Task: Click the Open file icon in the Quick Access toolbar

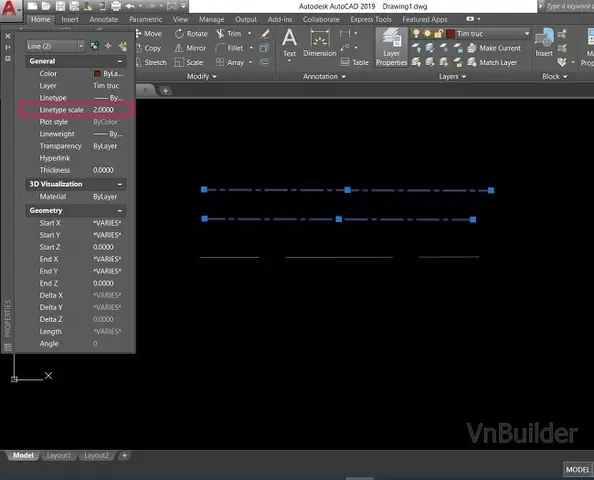Action: pos(46,6)
